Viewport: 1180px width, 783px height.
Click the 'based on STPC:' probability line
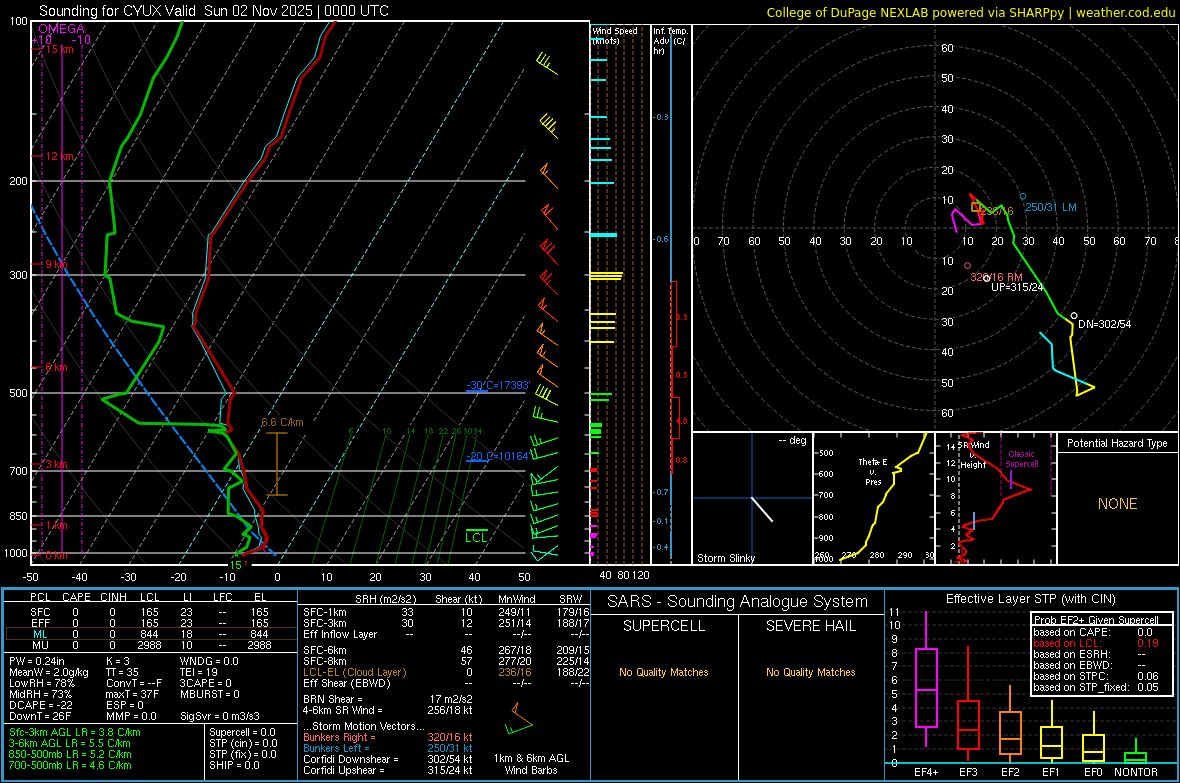[1096, 676]
